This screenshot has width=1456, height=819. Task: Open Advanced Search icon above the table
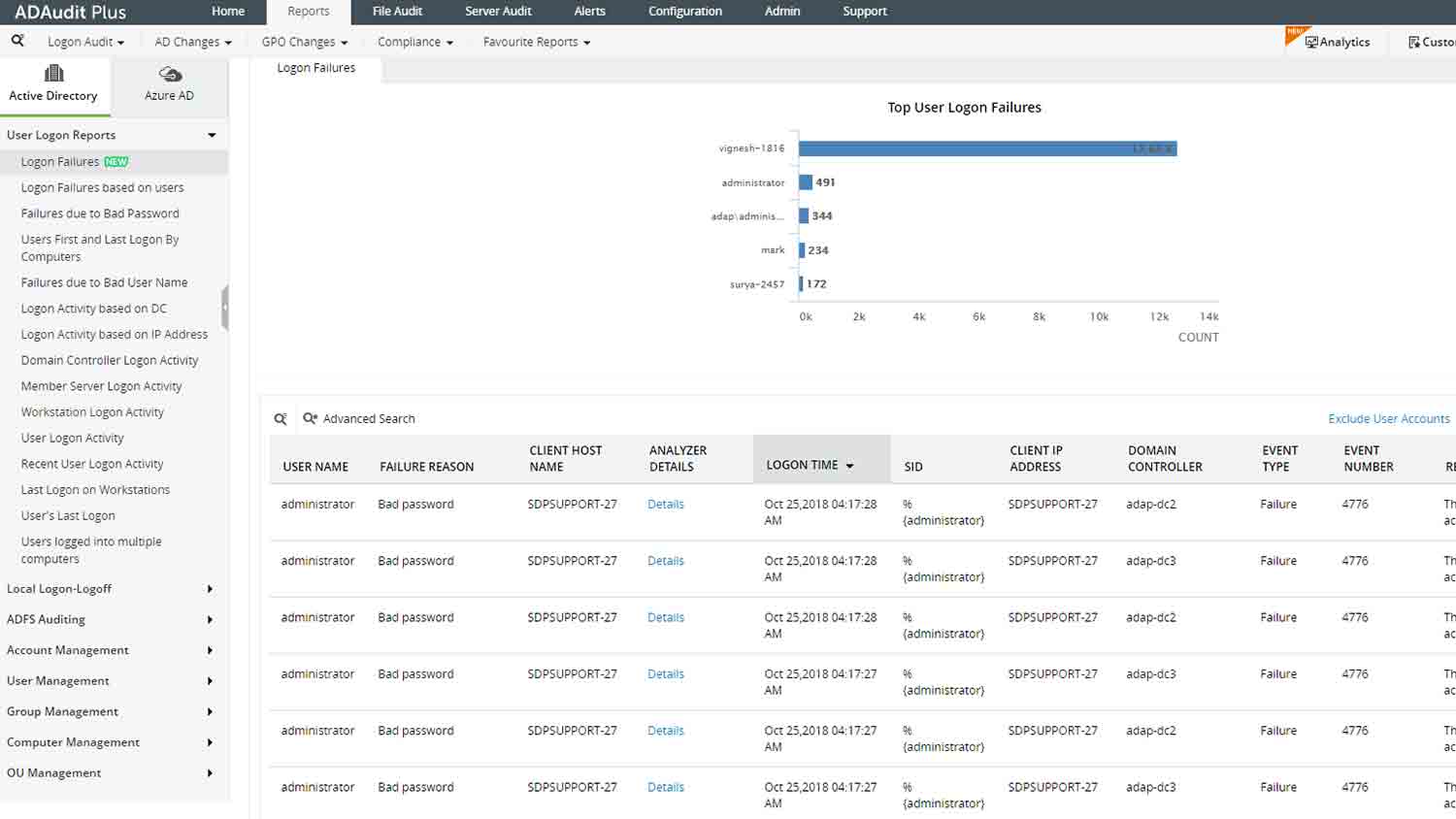pyautogui.click(x=311, y=418)
